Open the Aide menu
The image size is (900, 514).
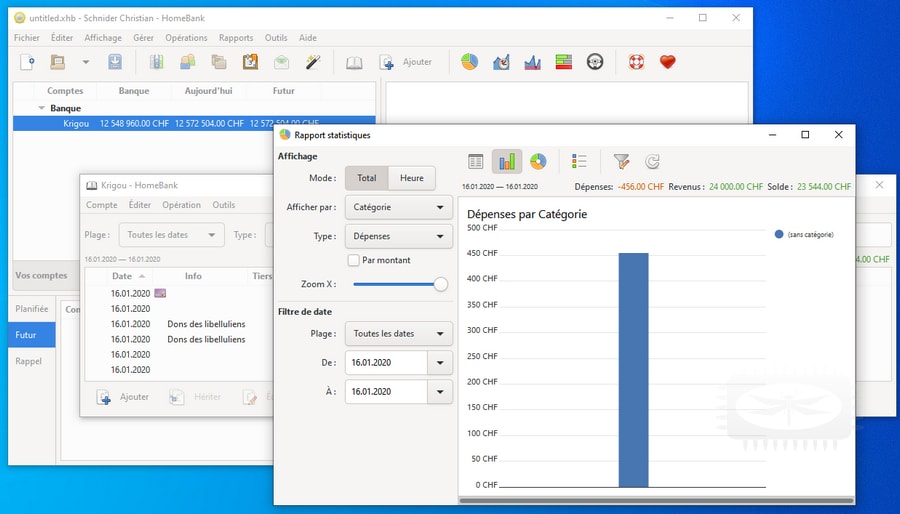tap(308, 38)
